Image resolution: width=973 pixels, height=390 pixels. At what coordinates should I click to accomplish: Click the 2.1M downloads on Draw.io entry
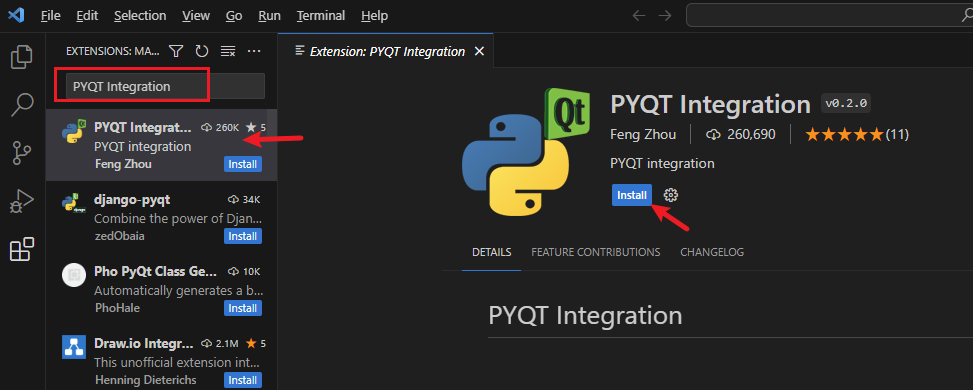(x=220, y=343)
